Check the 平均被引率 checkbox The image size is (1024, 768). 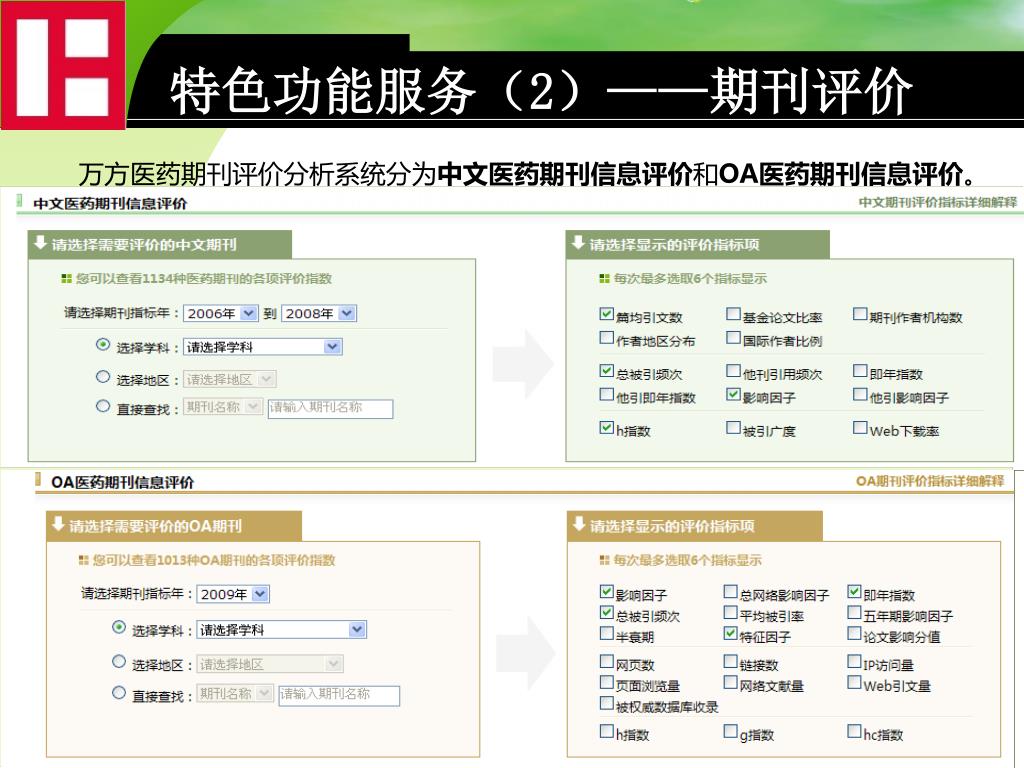[x=730, y=613]
